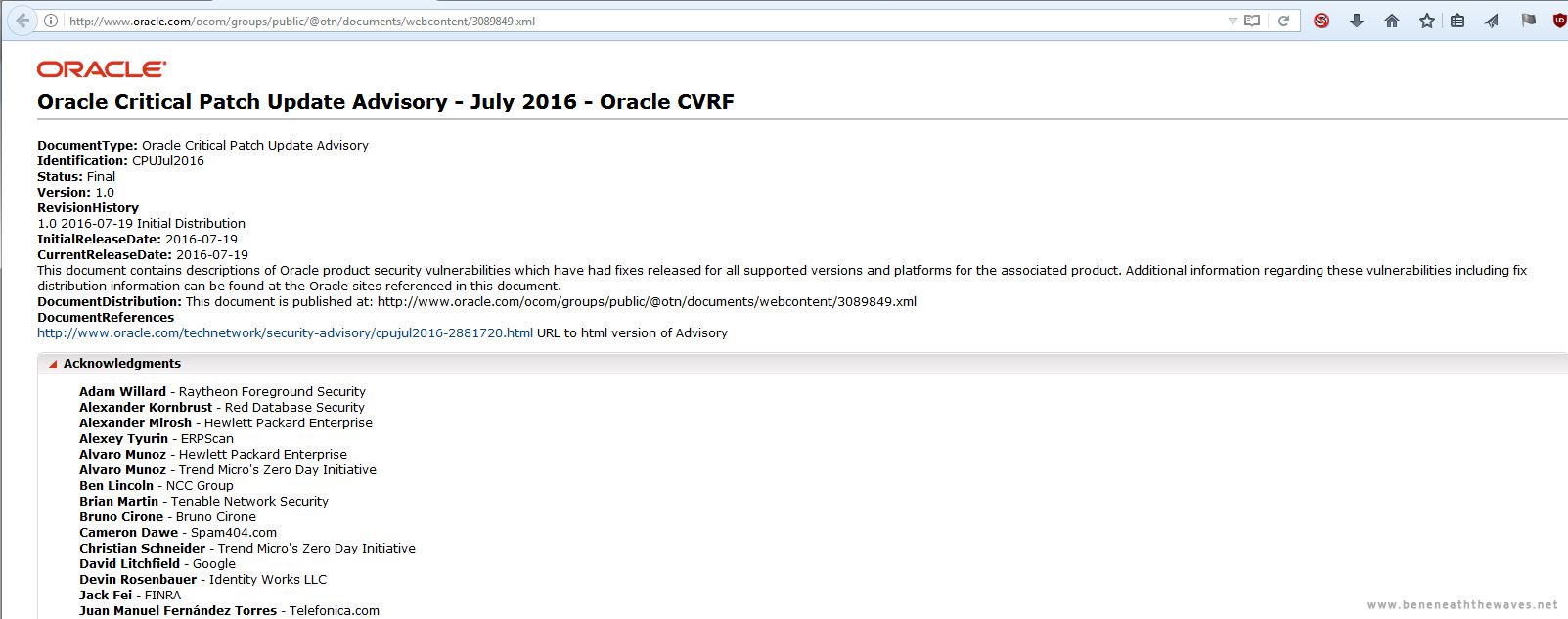Viewport: 1568px width, 619px height.
Task: Click 'Alvaro Munoz - Hewlett Packard Enterprise' entry
Action: [213, 454]
